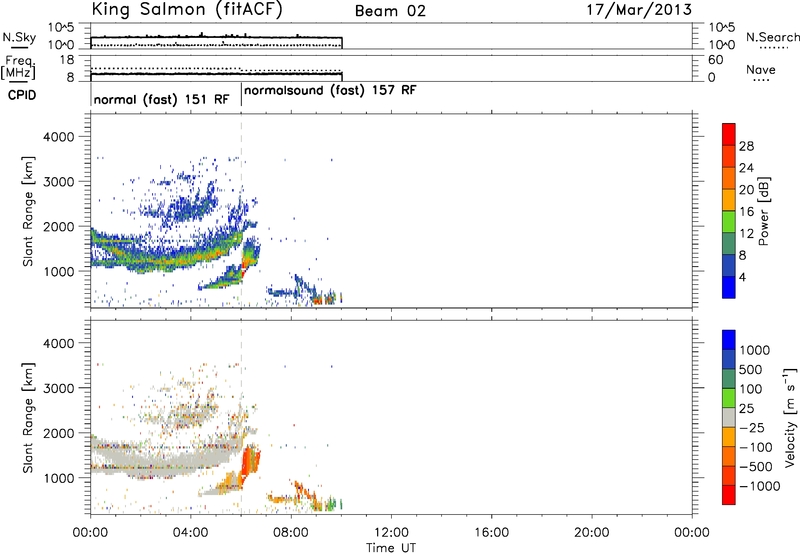The image size is (800, 554).
Task: Click the 12:00 time tick label
Action: (391, 533)
